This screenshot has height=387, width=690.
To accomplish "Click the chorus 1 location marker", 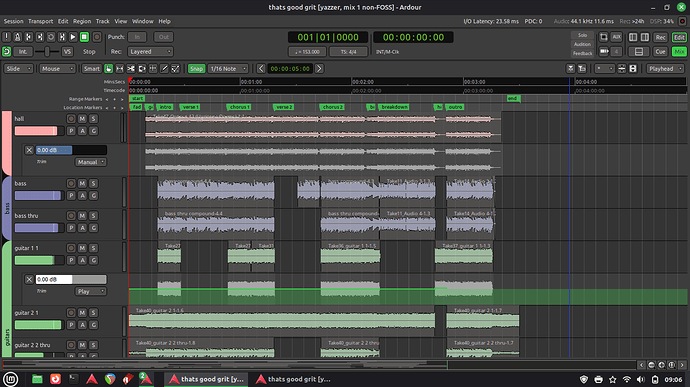I will tap(239, 107).
